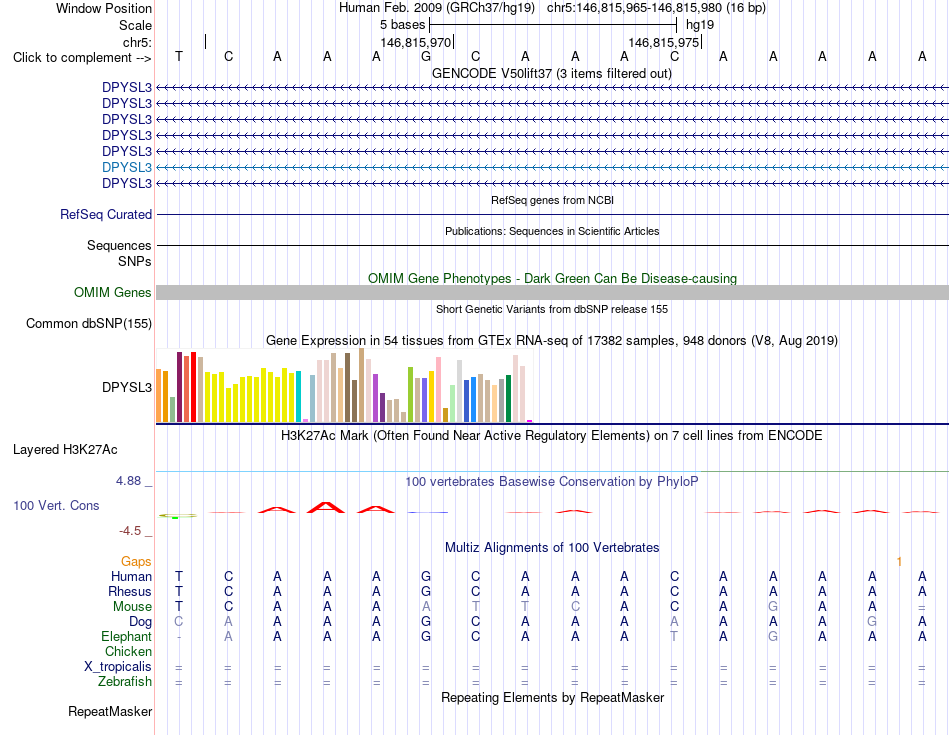
Task: Open 'Publications: Sequences in Scientific Articles' title
Action: 552,231
